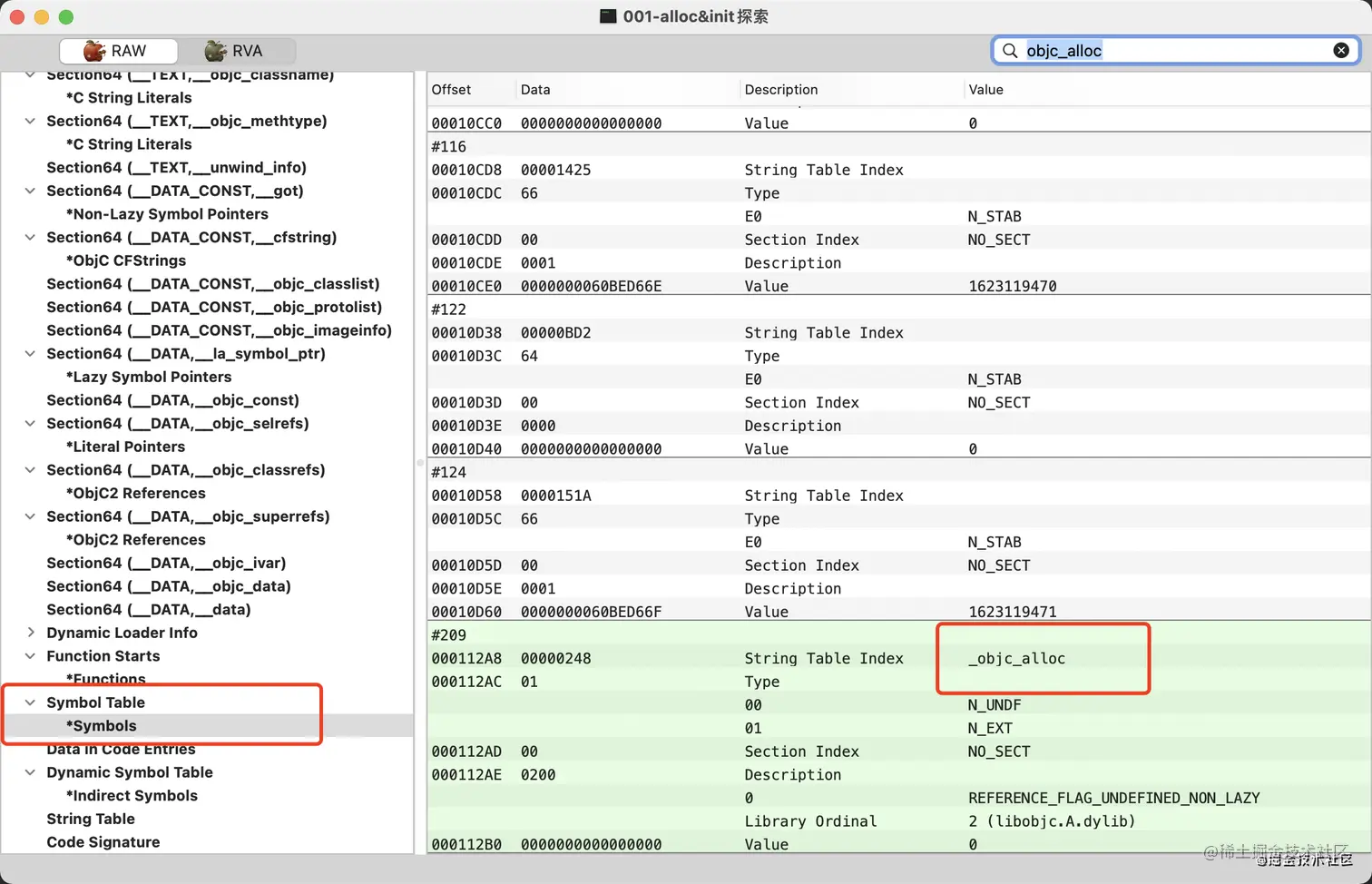
Task: Click the offset 00010CD8 cell
Action: [466, 170]
